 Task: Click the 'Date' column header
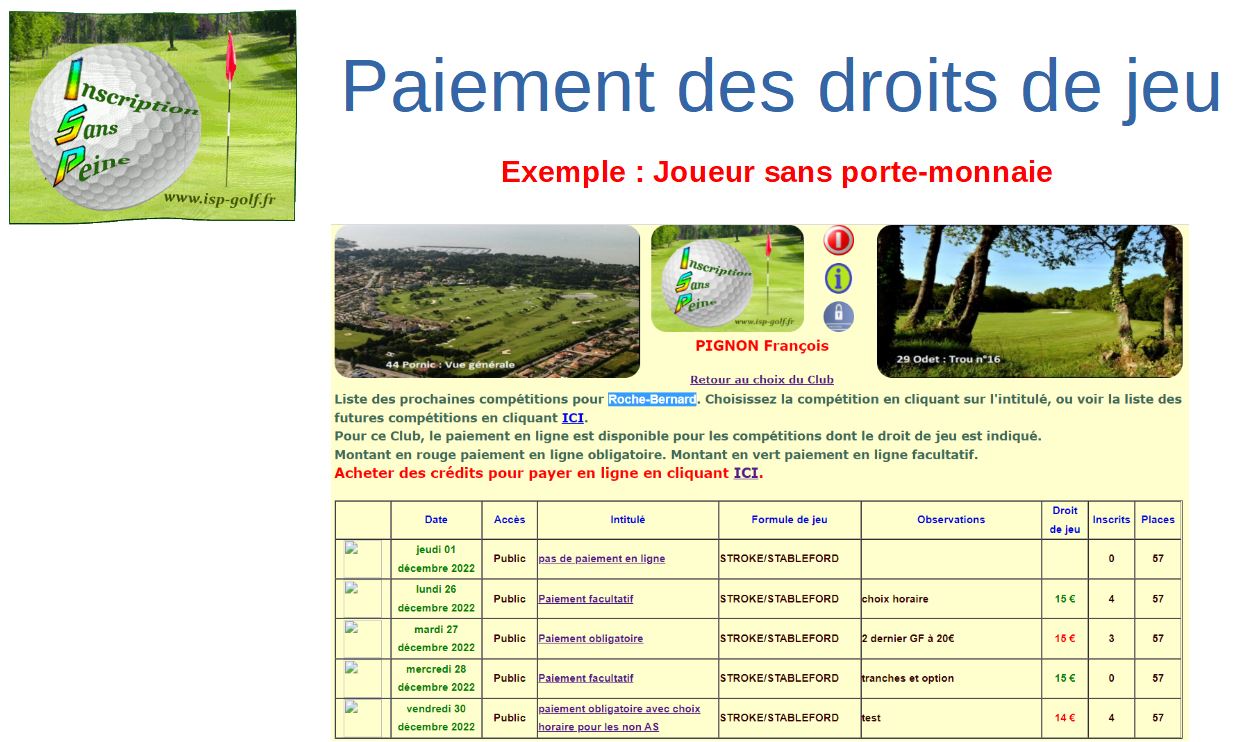tap(436, 520)
